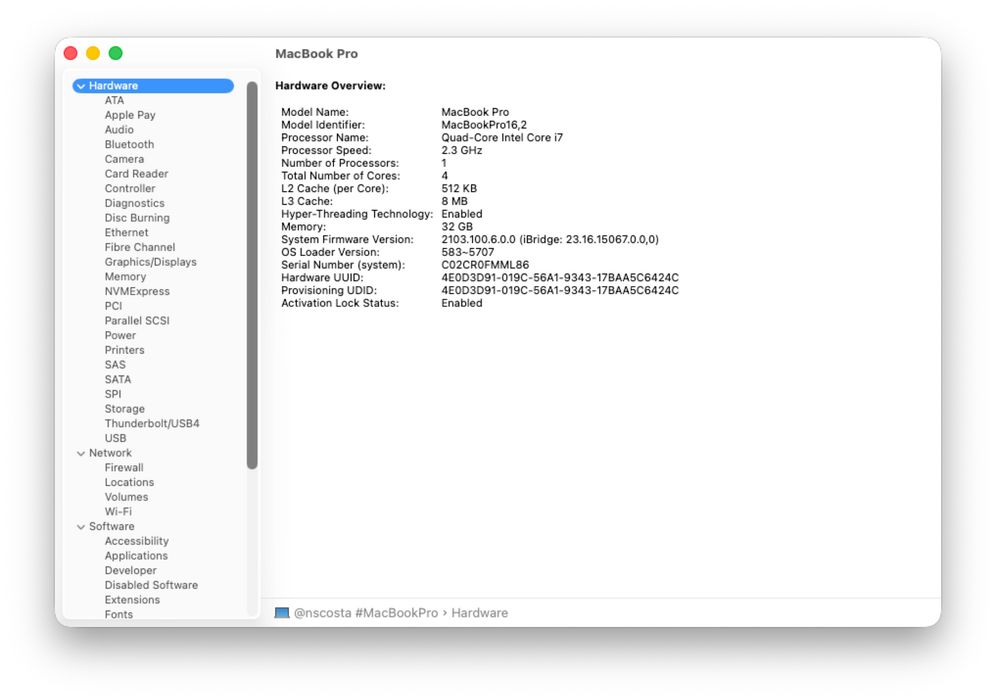Image resolution: width=996 pixels, height=700 pixels.
Task: Select the highlighted Hardware header row
Action: coord(153,86)
